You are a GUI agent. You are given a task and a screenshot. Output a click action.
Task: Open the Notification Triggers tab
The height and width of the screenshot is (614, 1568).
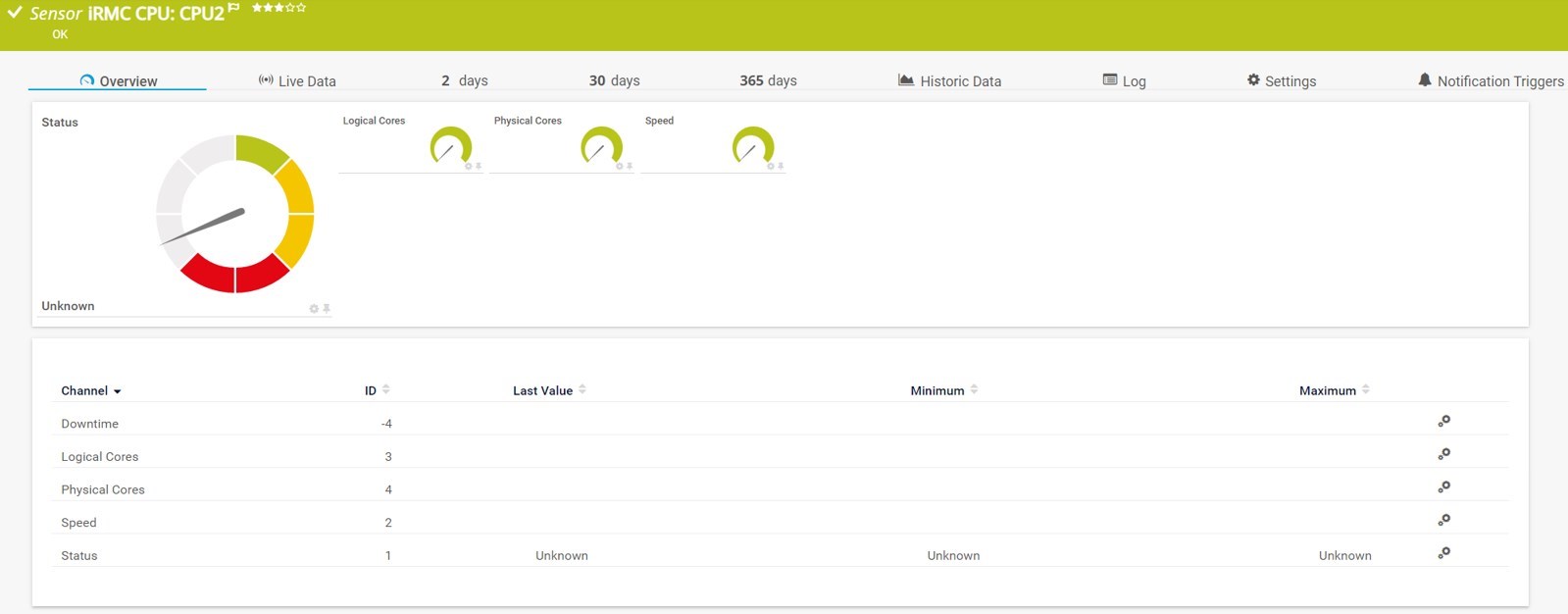click(1491, 81)
